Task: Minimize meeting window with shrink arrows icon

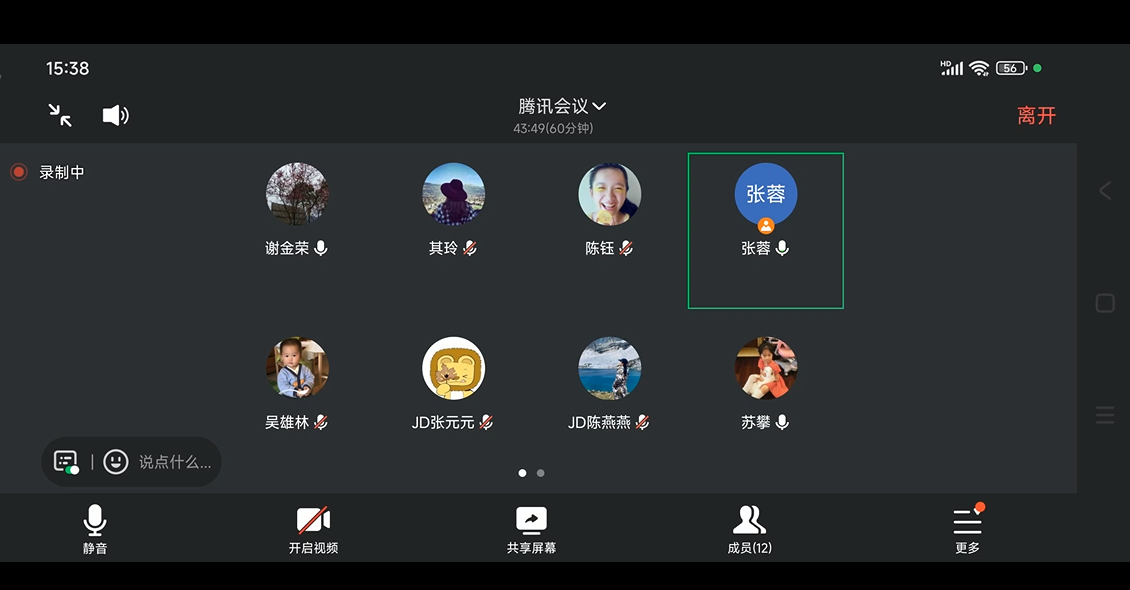Action: coord(60,115)
